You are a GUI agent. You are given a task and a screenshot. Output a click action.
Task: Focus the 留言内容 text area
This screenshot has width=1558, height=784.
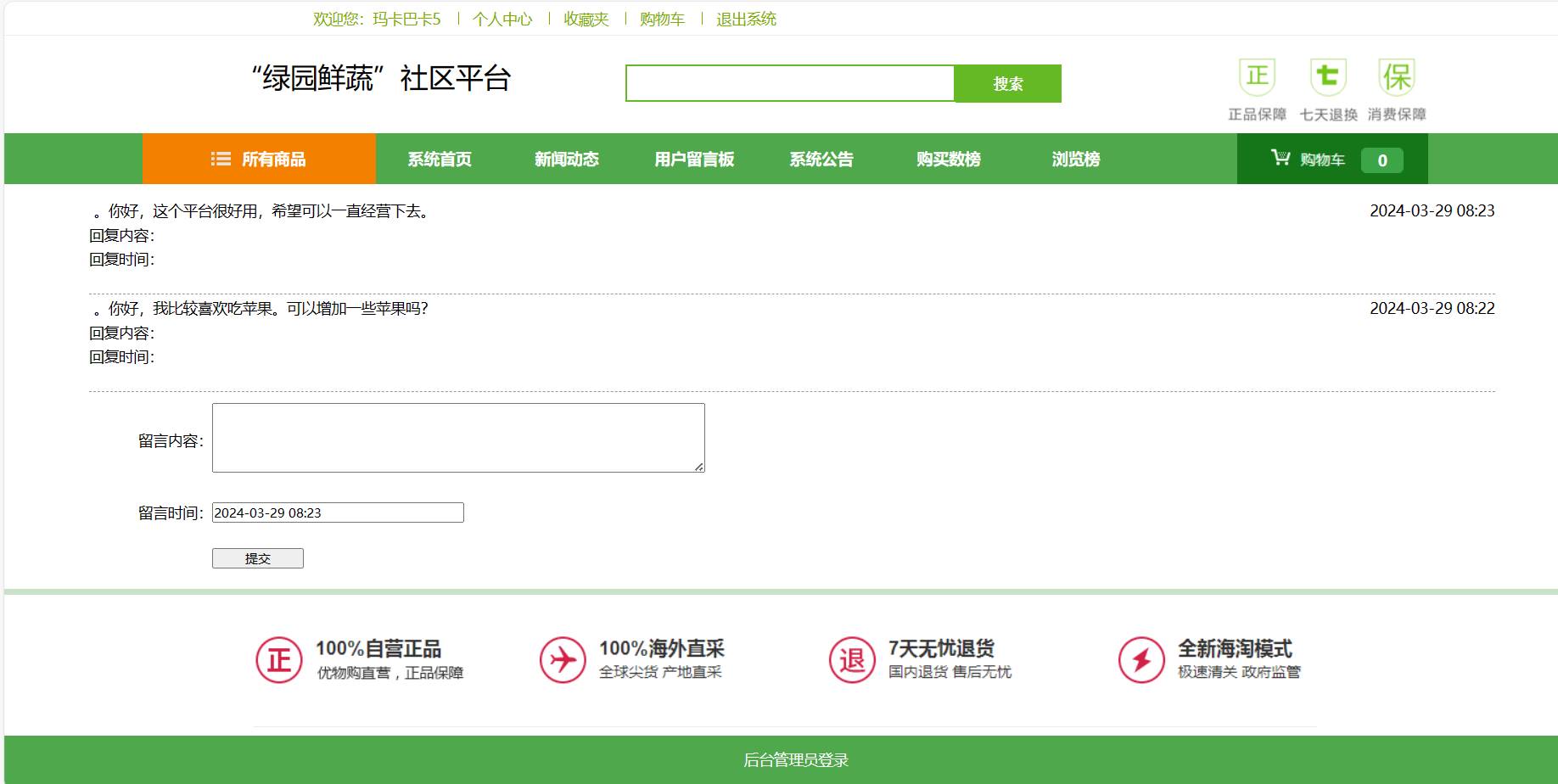(458, 438)
